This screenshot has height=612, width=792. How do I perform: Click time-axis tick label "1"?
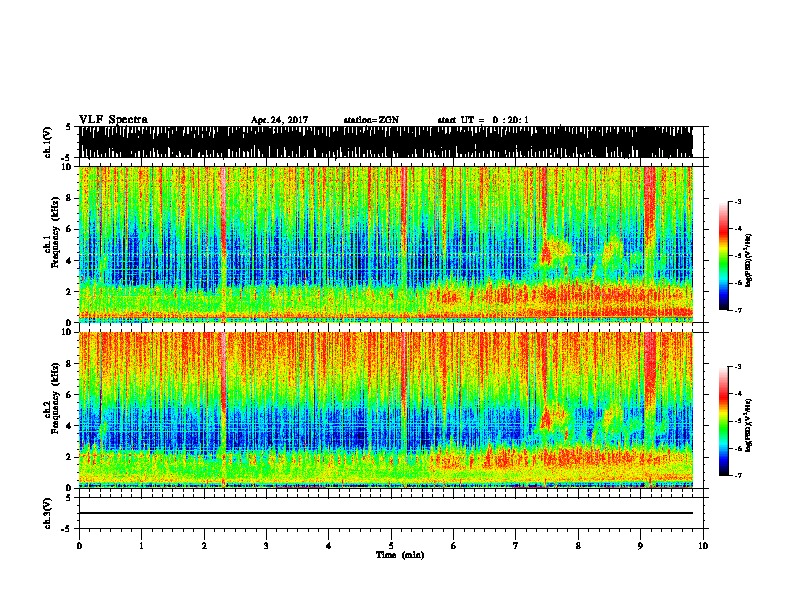click(x=141, y=546)
